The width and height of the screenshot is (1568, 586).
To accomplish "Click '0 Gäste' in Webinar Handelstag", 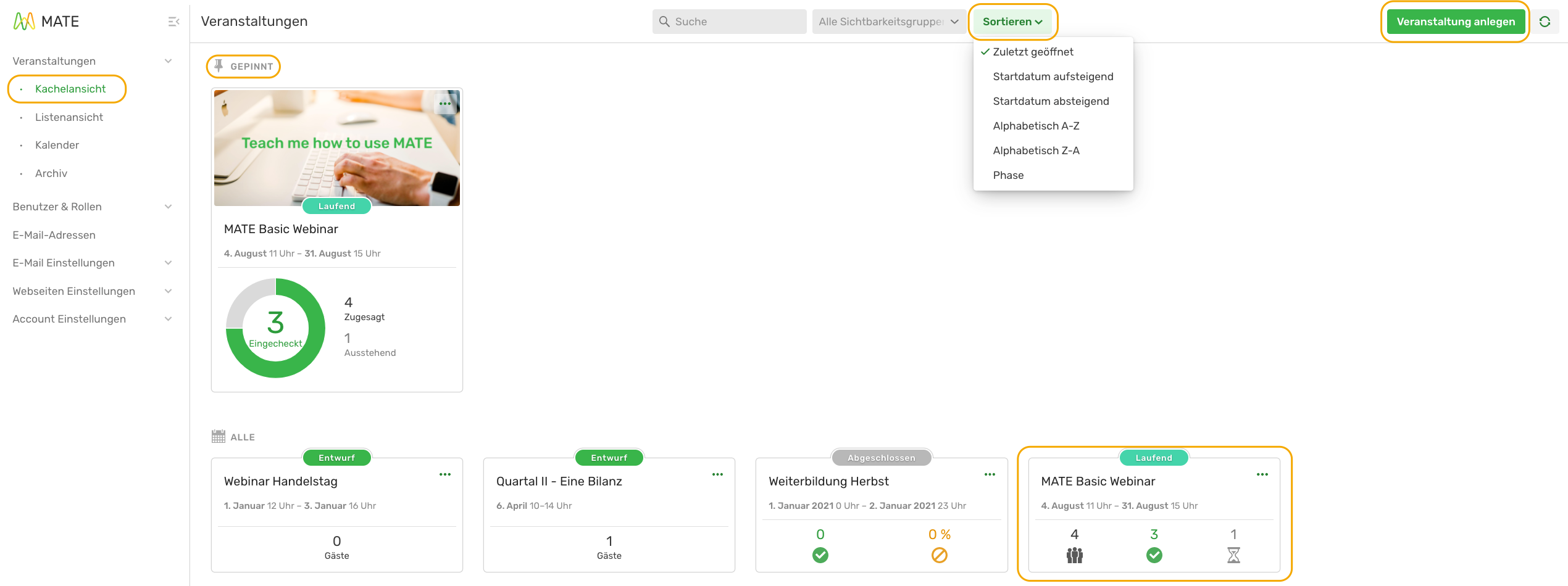I will (337, 547).
